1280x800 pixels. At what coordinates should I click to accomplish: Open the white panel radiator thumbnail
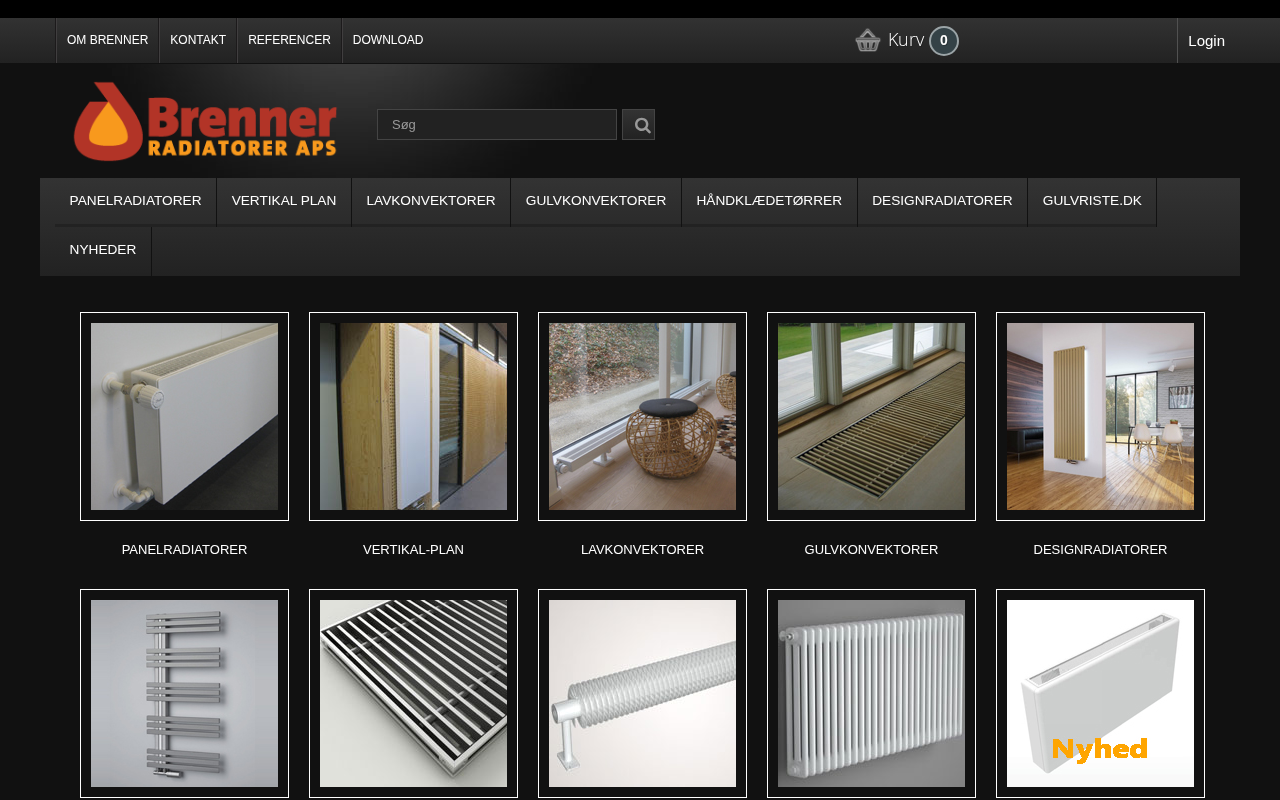tap(184, 416)
